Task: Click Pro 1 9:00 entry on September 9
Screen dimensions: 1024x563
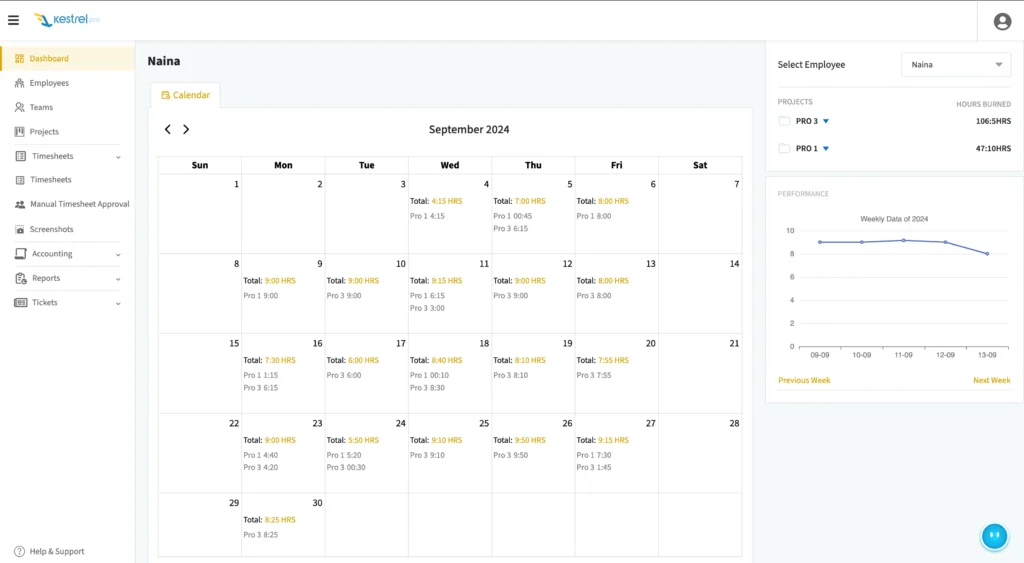Action: [x=261, y=296]
